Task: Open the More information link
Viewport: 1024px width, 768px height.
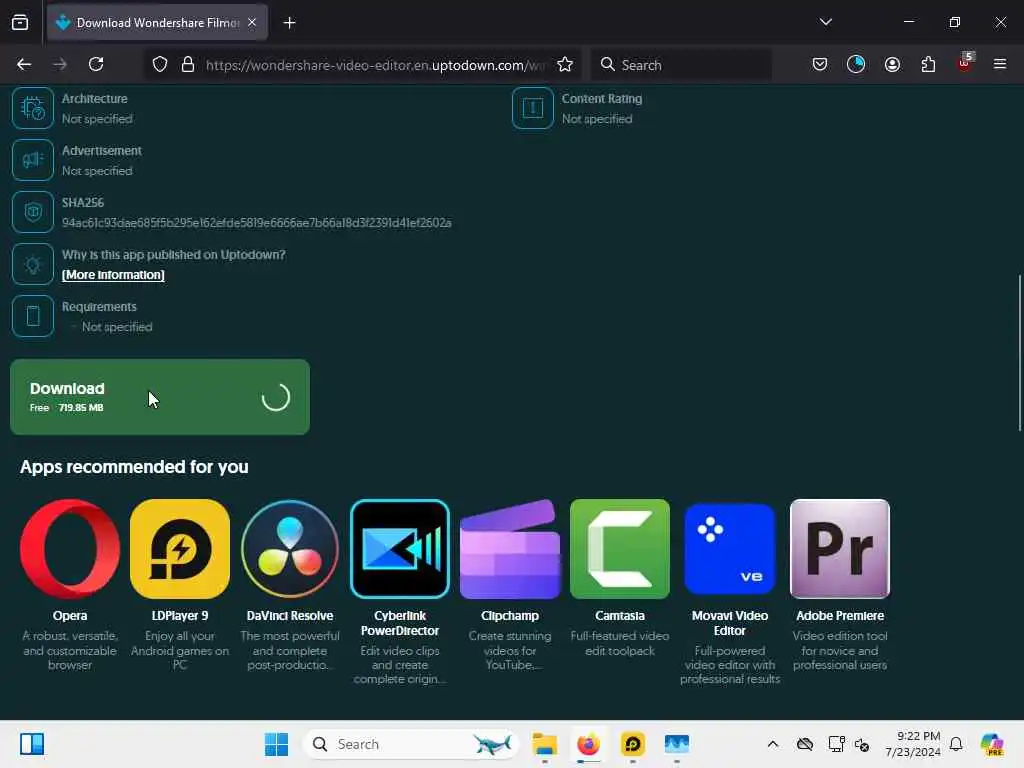Action: pos(113,275)
